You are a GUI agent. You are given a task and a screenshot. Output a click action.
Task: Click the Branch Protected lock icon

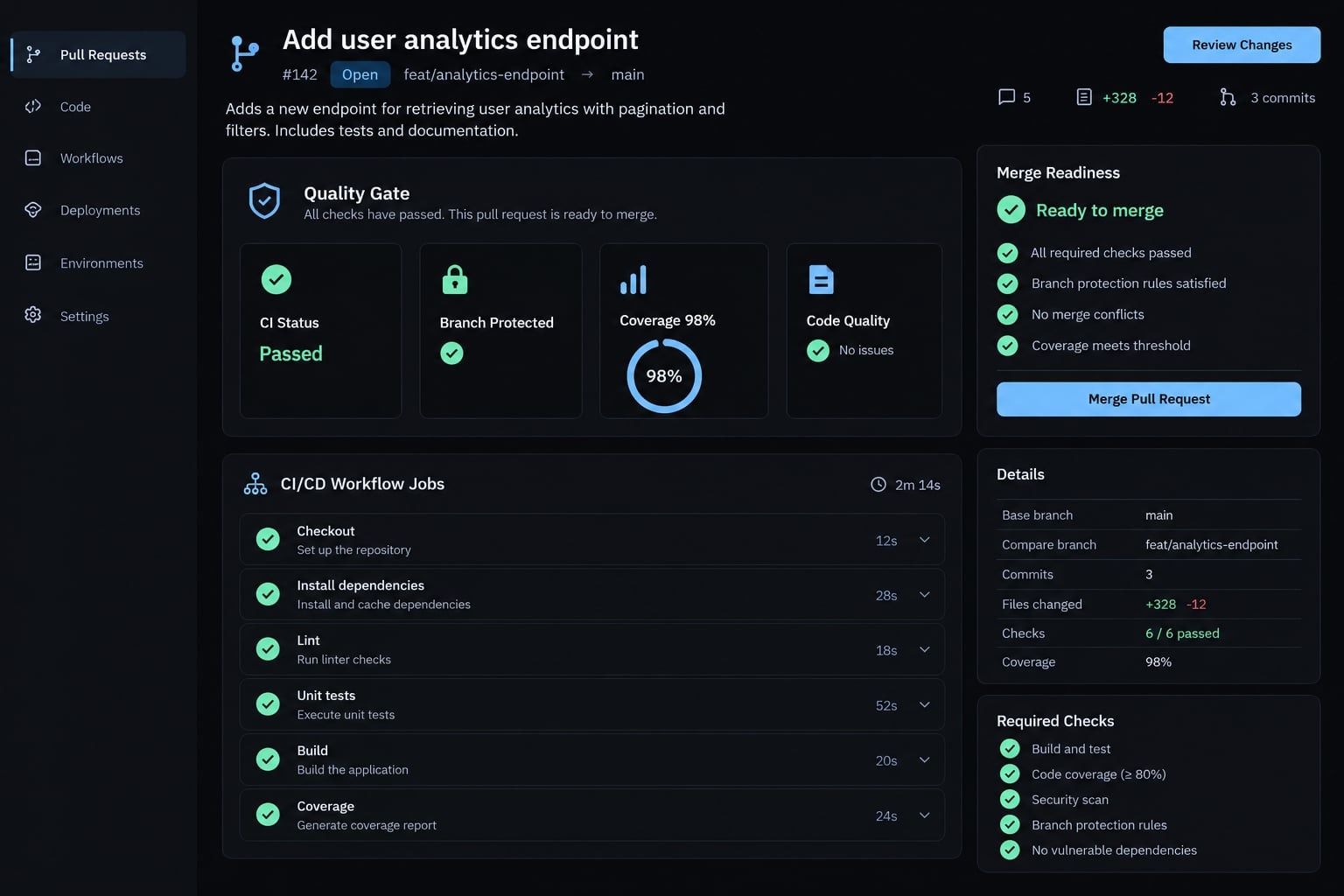pyautogui.click(x=455, y=279)
